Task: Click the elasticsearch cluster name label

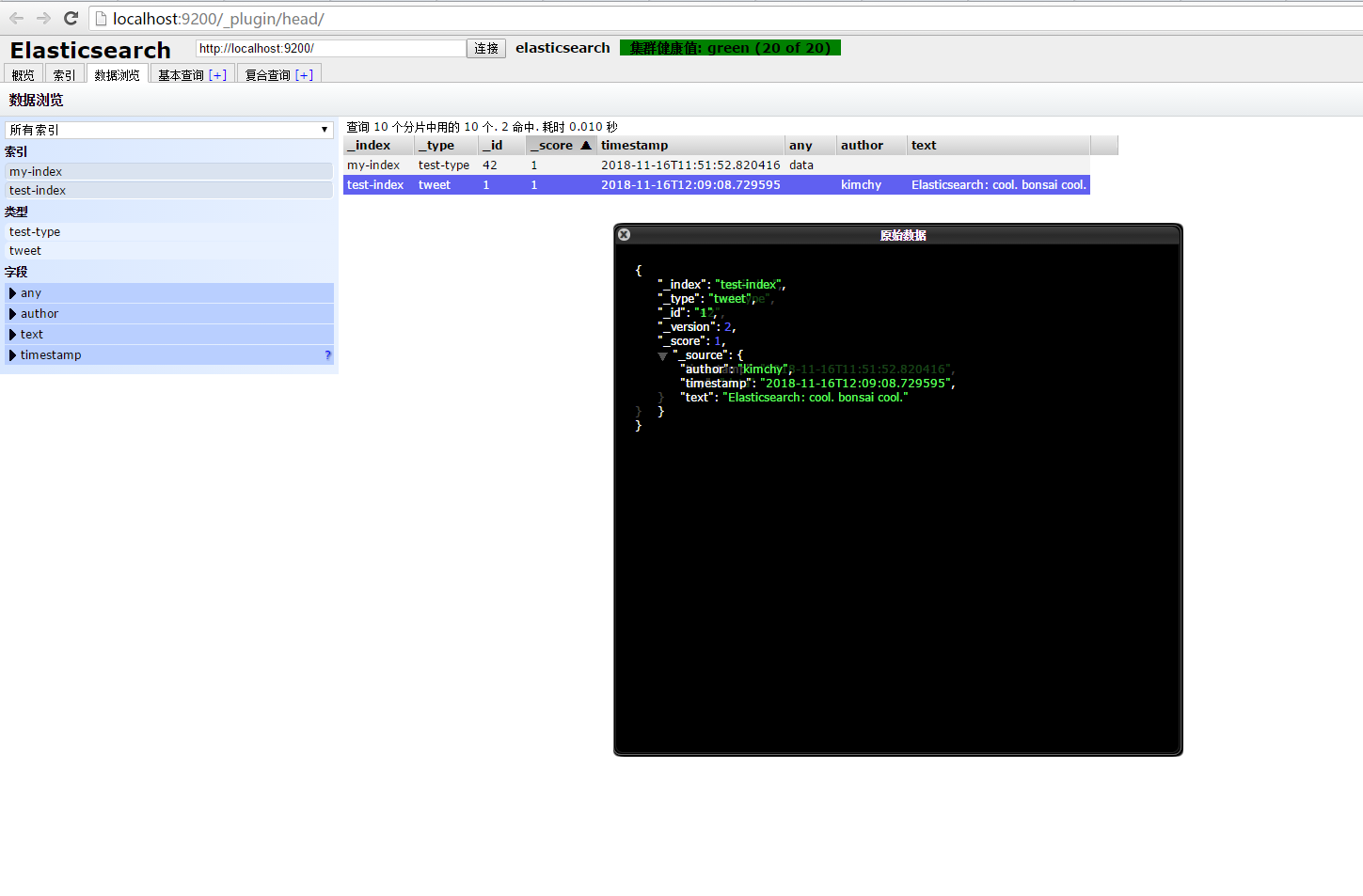Action: pos(563,48)
